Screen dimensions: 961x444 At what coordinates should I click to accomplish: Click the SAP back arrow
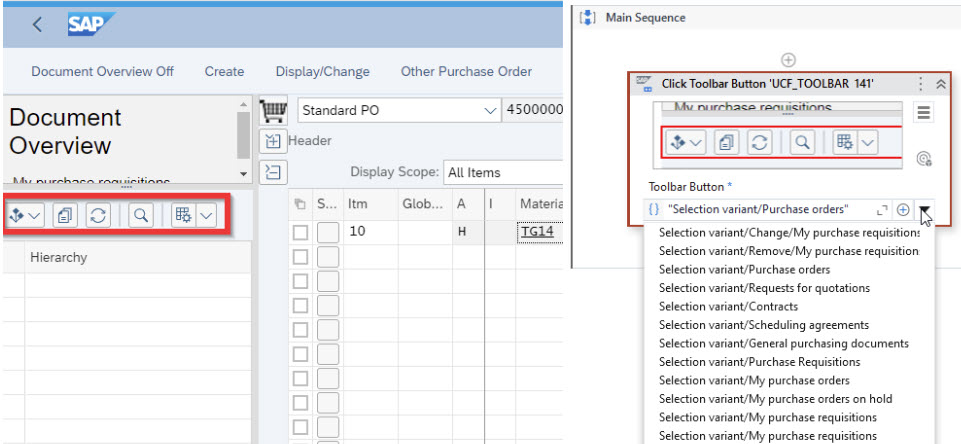[x=37, y=24]
